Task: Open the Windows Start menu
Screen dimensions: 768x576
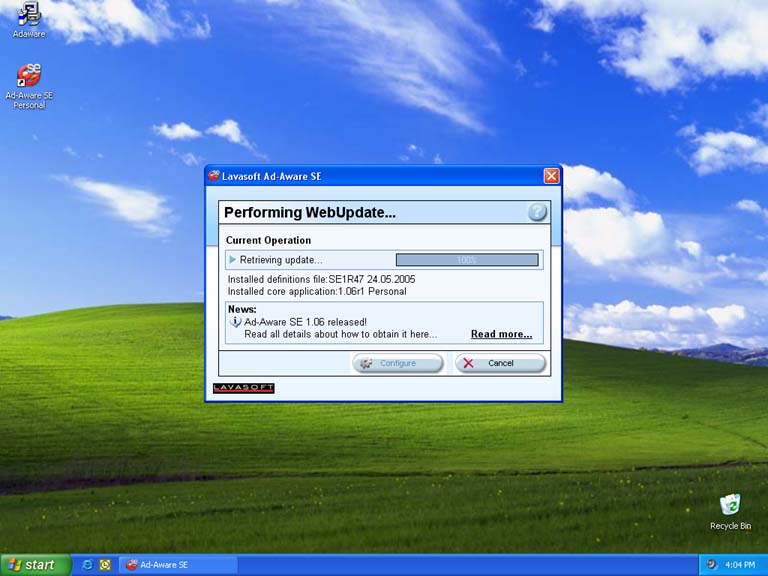Action: (x=35, y=565)
